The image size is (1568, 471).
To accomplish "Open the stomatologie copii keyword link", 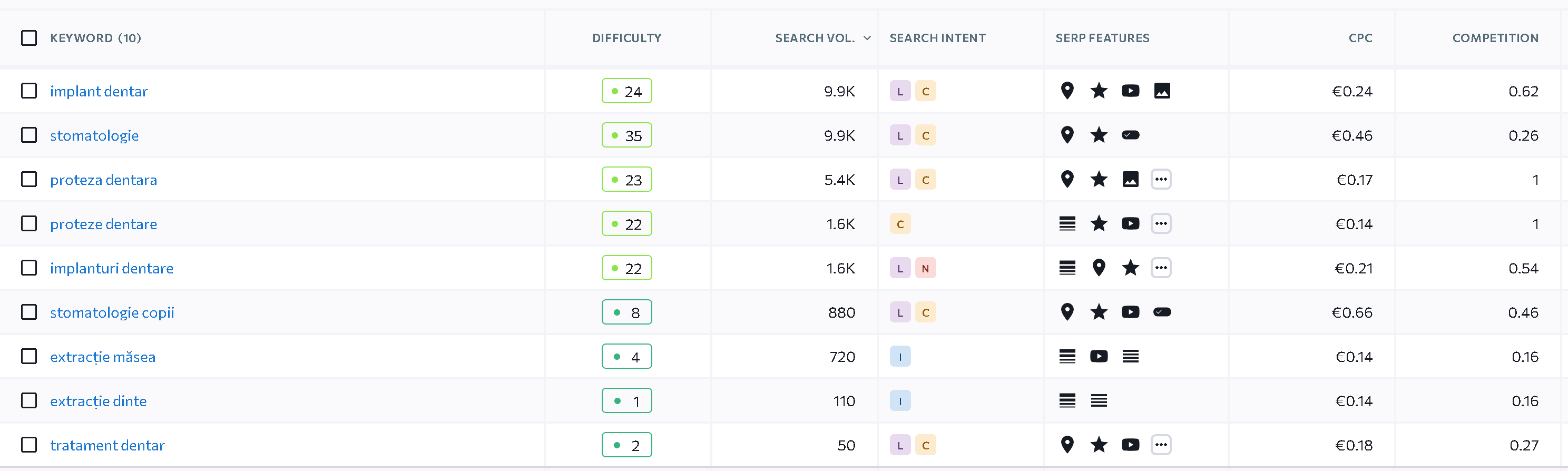I will [x=112, y=313].
